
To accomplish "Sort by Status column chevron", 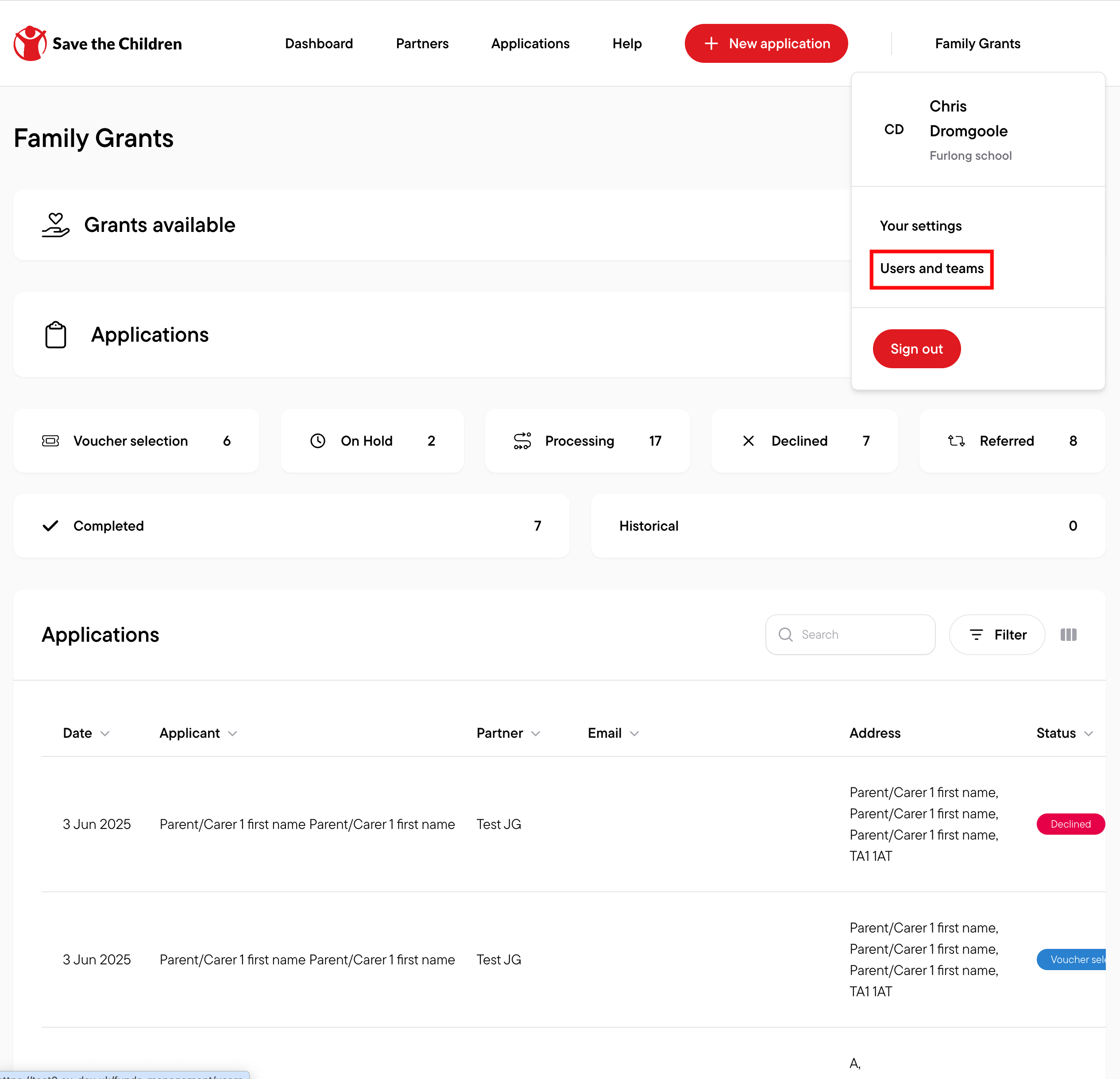I will (1089, 733).
